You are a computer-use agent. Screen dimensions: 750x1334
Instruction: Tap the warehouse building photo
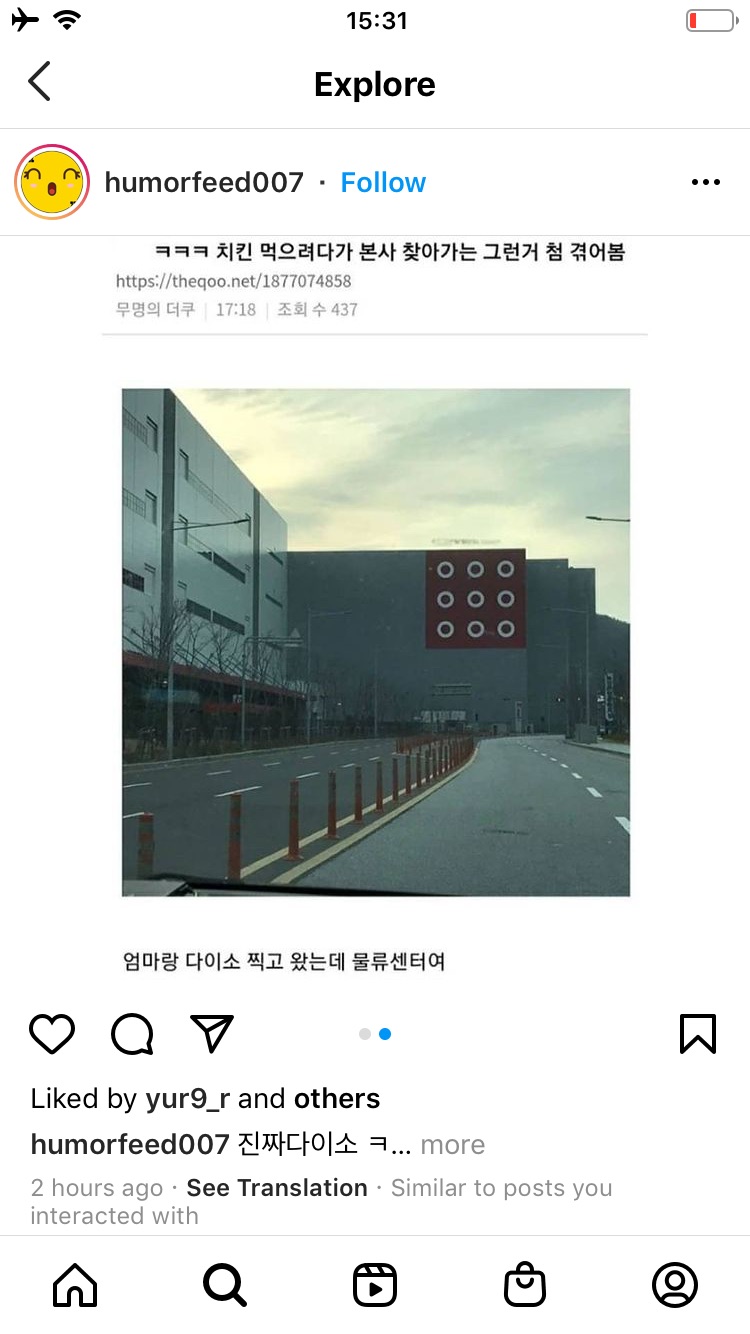click(x=376, y=642)
